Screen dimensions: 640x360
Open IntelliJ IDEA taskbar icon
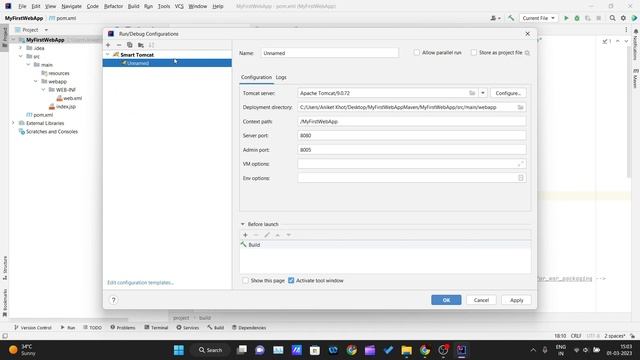pyautogui.click(x=462, y=350)
